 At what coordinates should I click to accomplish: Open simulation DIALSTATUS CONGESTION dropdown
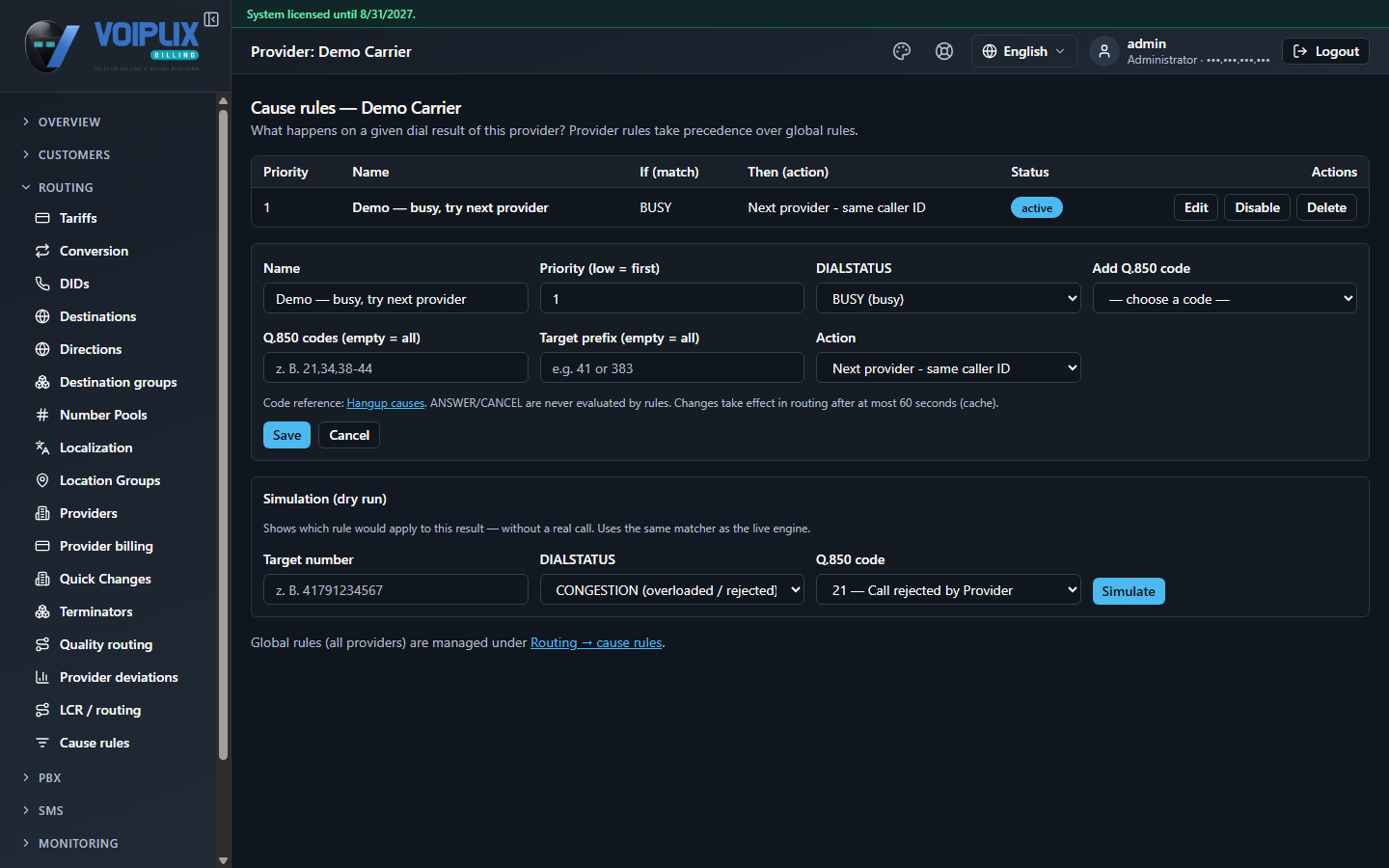click(x=671, y=590)
